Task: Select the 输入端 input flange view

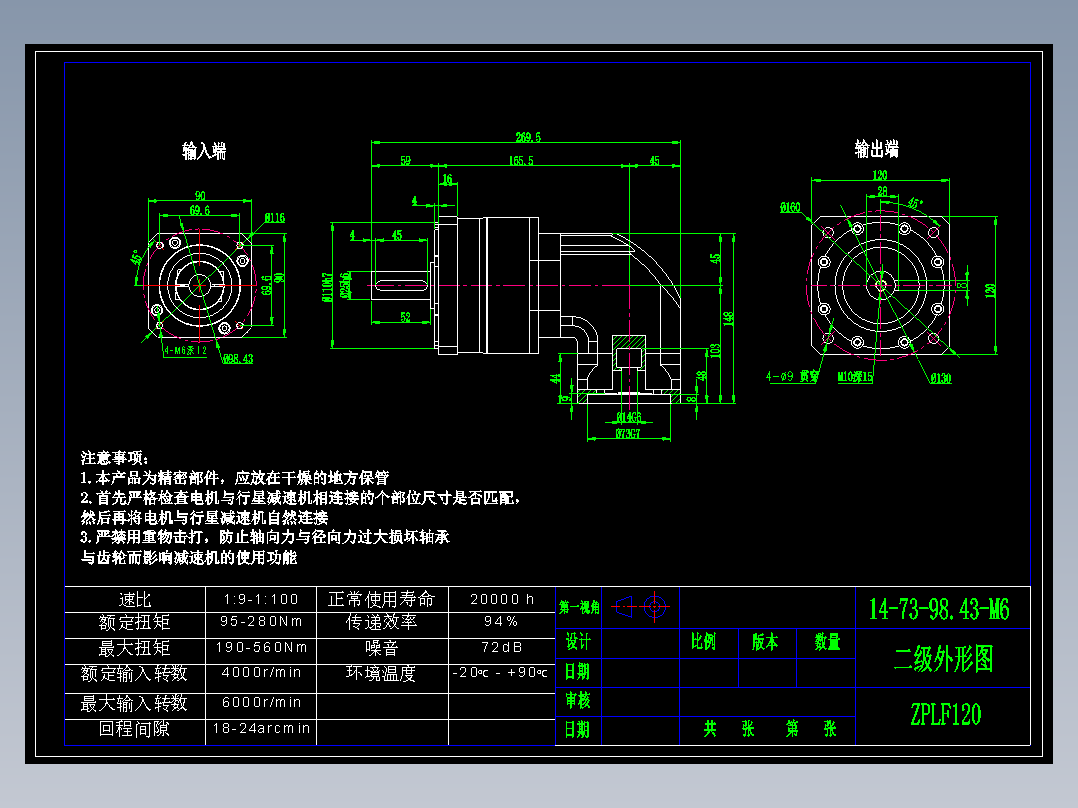Action: 200,285
